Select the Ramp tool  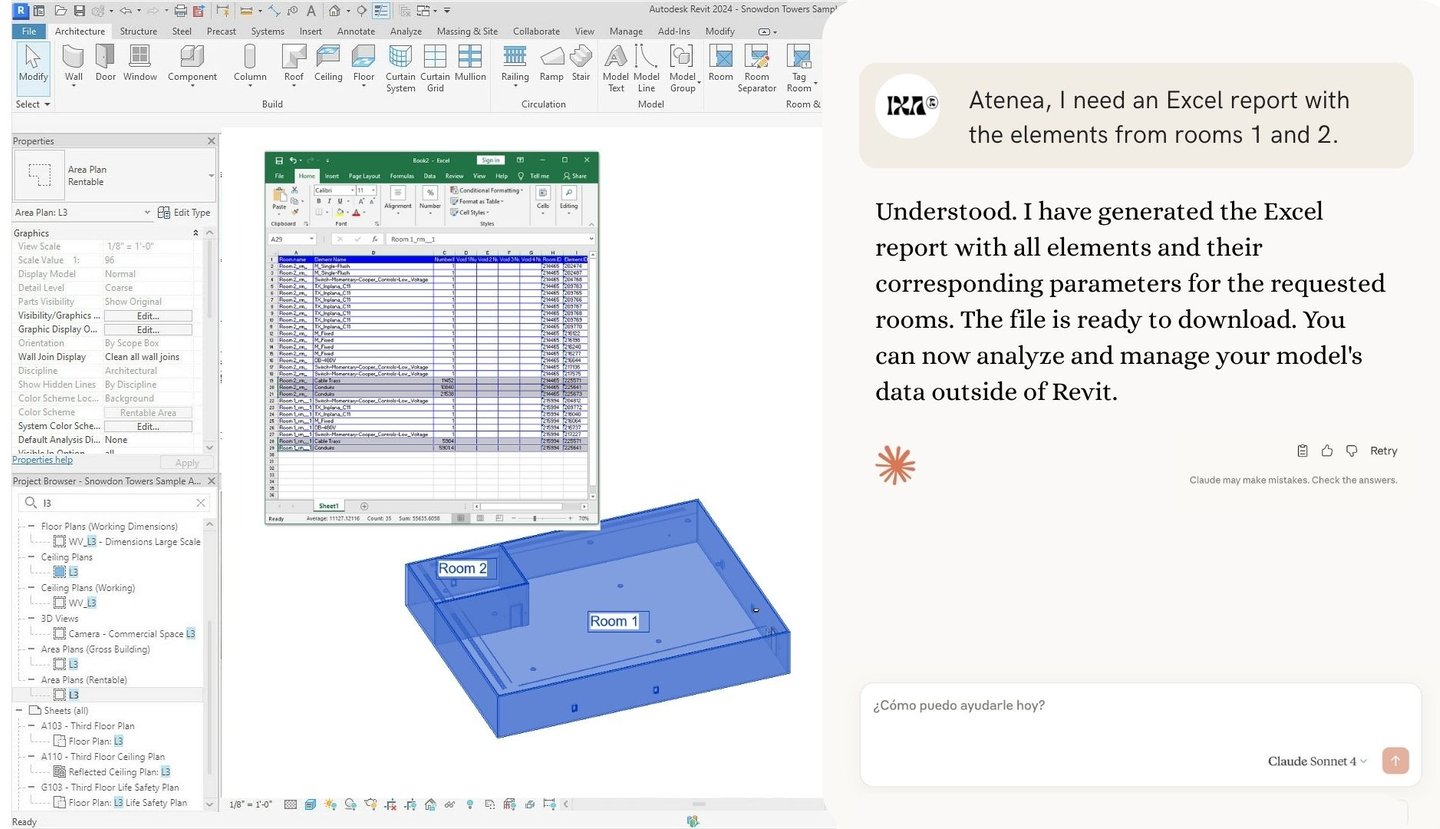coord(551,63)
